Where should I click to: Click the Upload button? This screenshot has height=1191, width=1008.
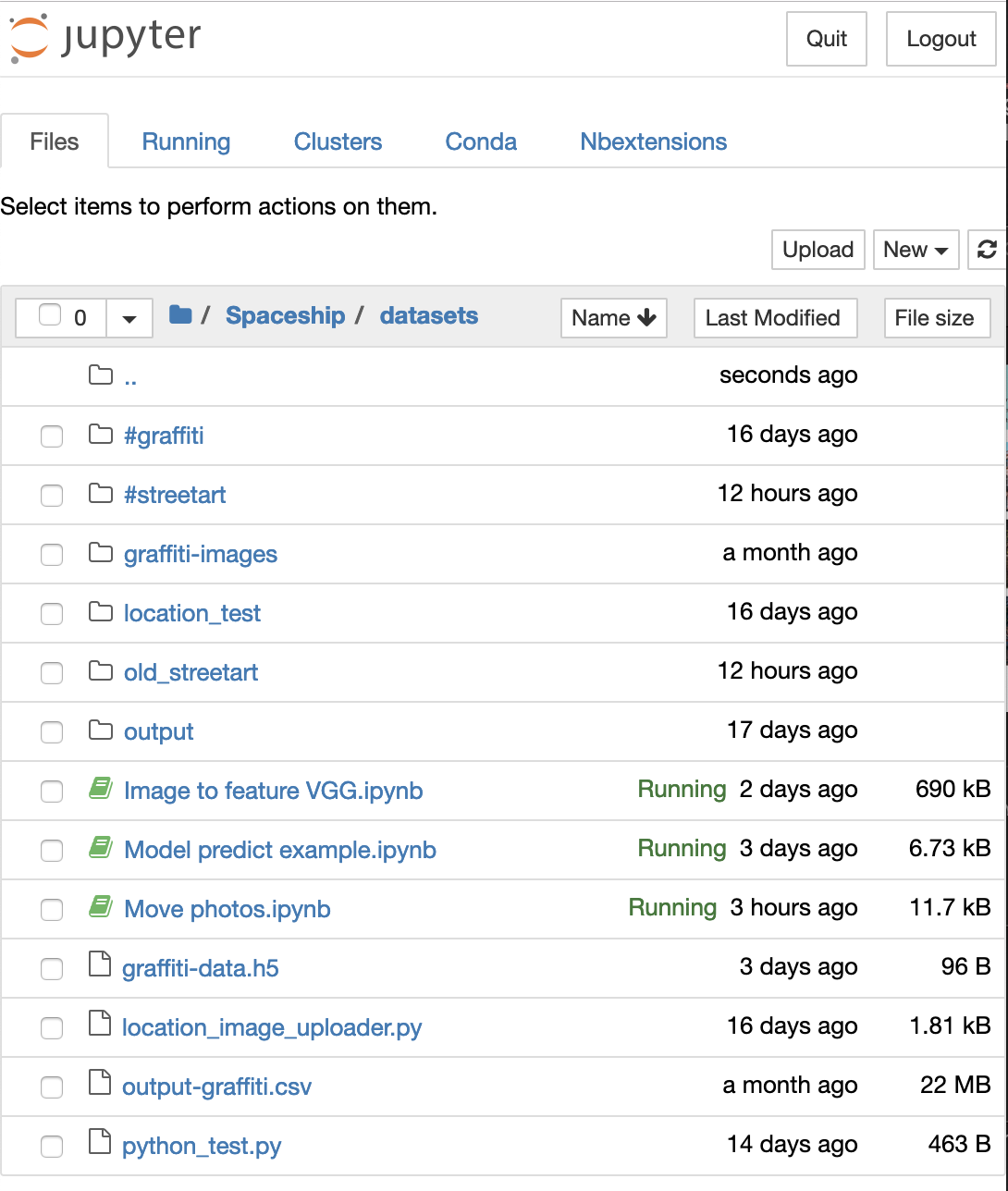[x=818, y=250]
